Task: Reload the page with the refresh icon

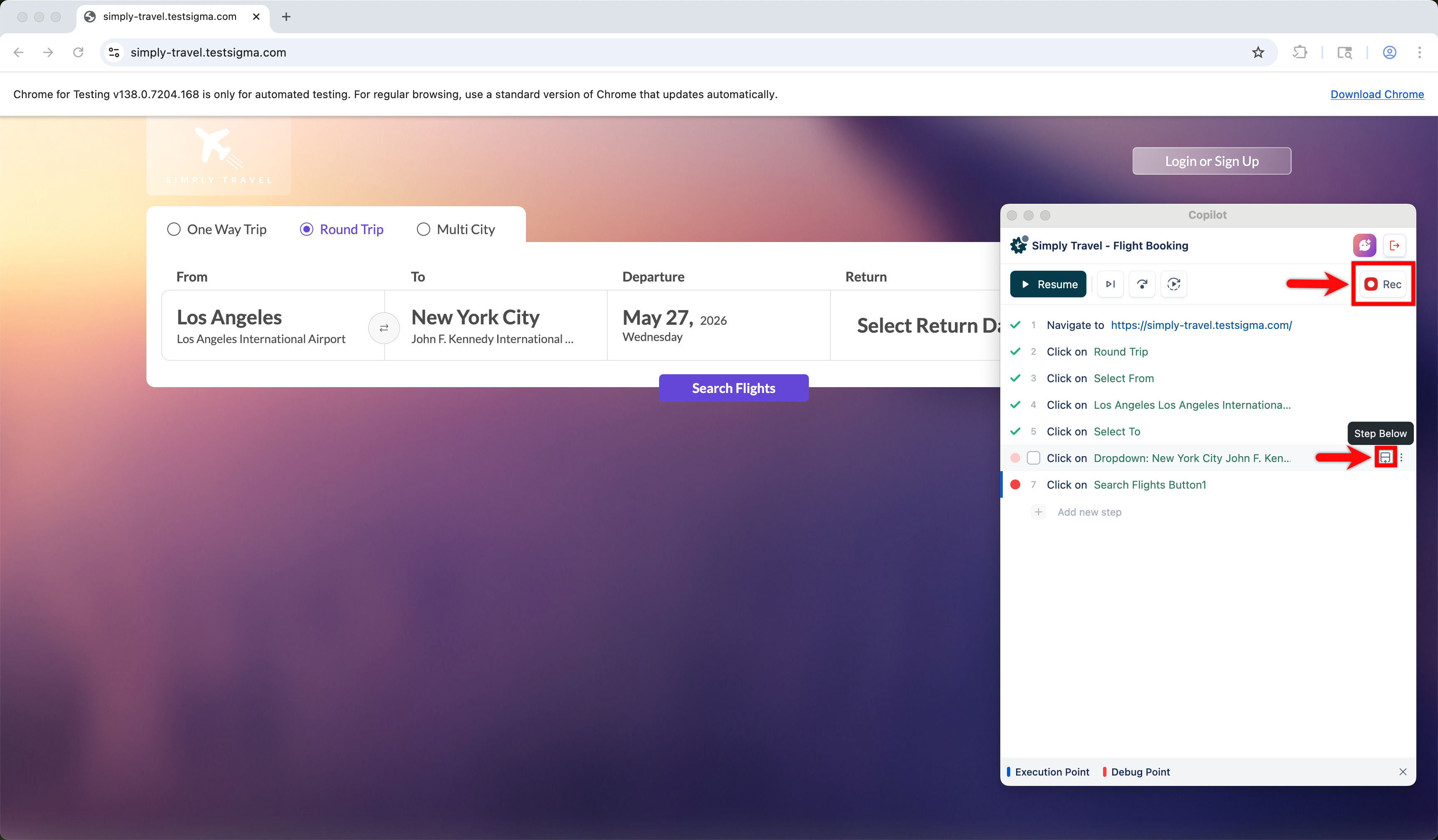Action: [x=78, y=52]
